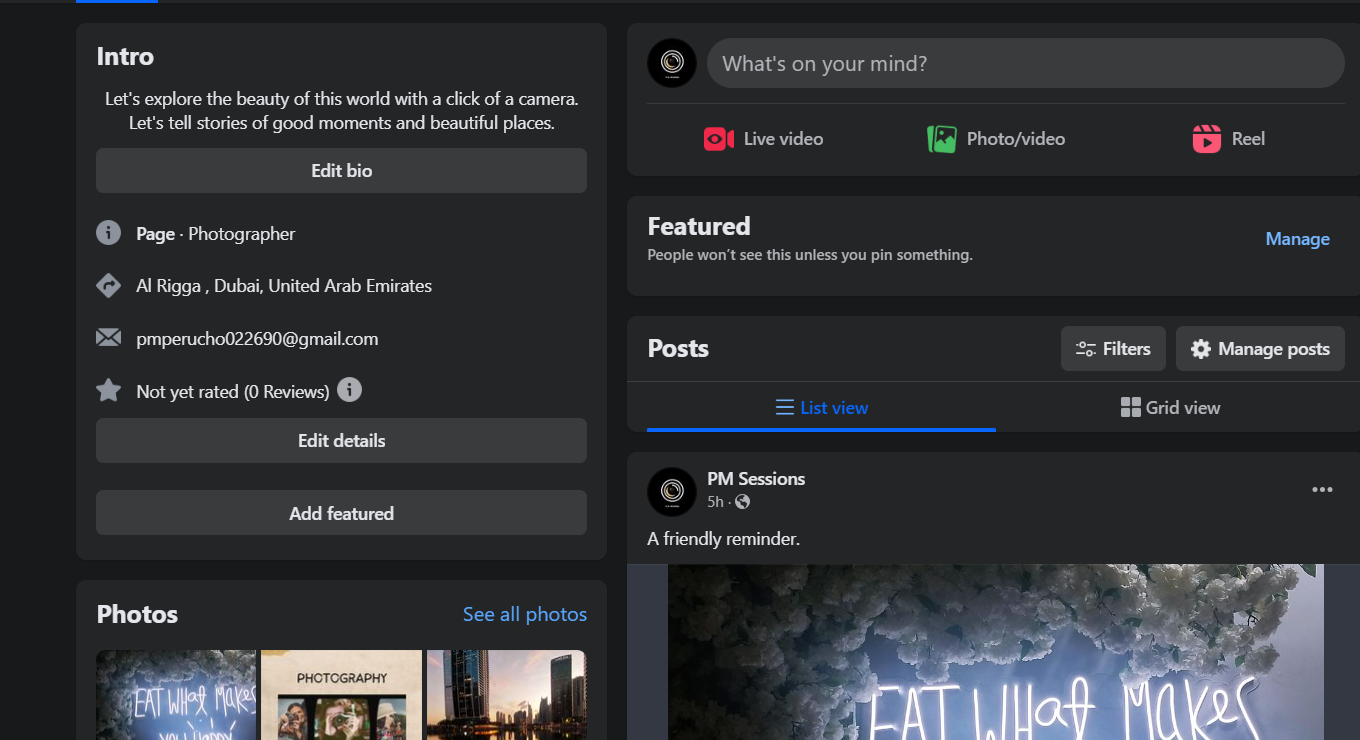1360x740 pixels.
Task: Click the Live video camera icon
Action: [719, 139]
